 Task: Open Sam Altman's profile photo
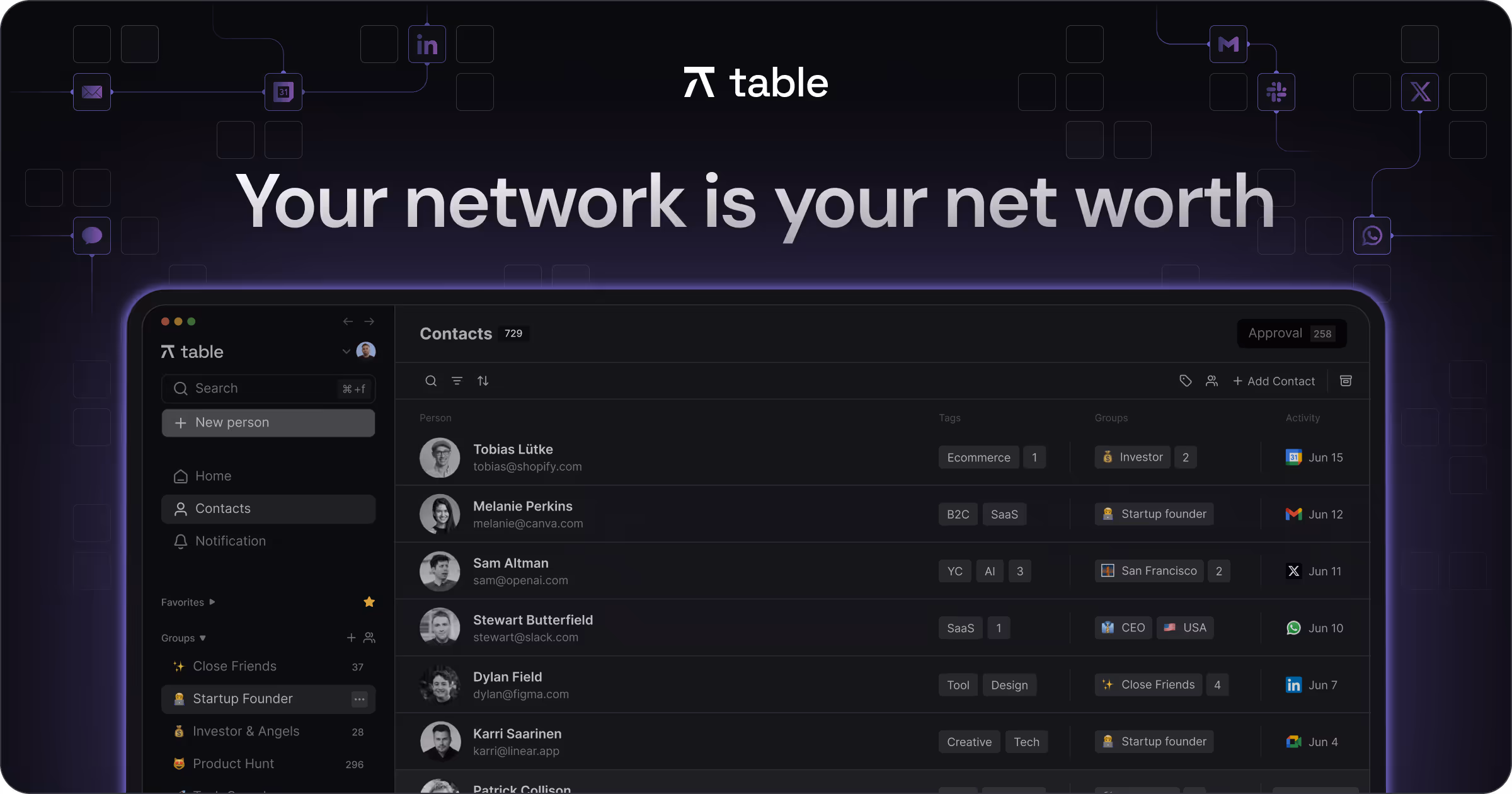[440, 571]
